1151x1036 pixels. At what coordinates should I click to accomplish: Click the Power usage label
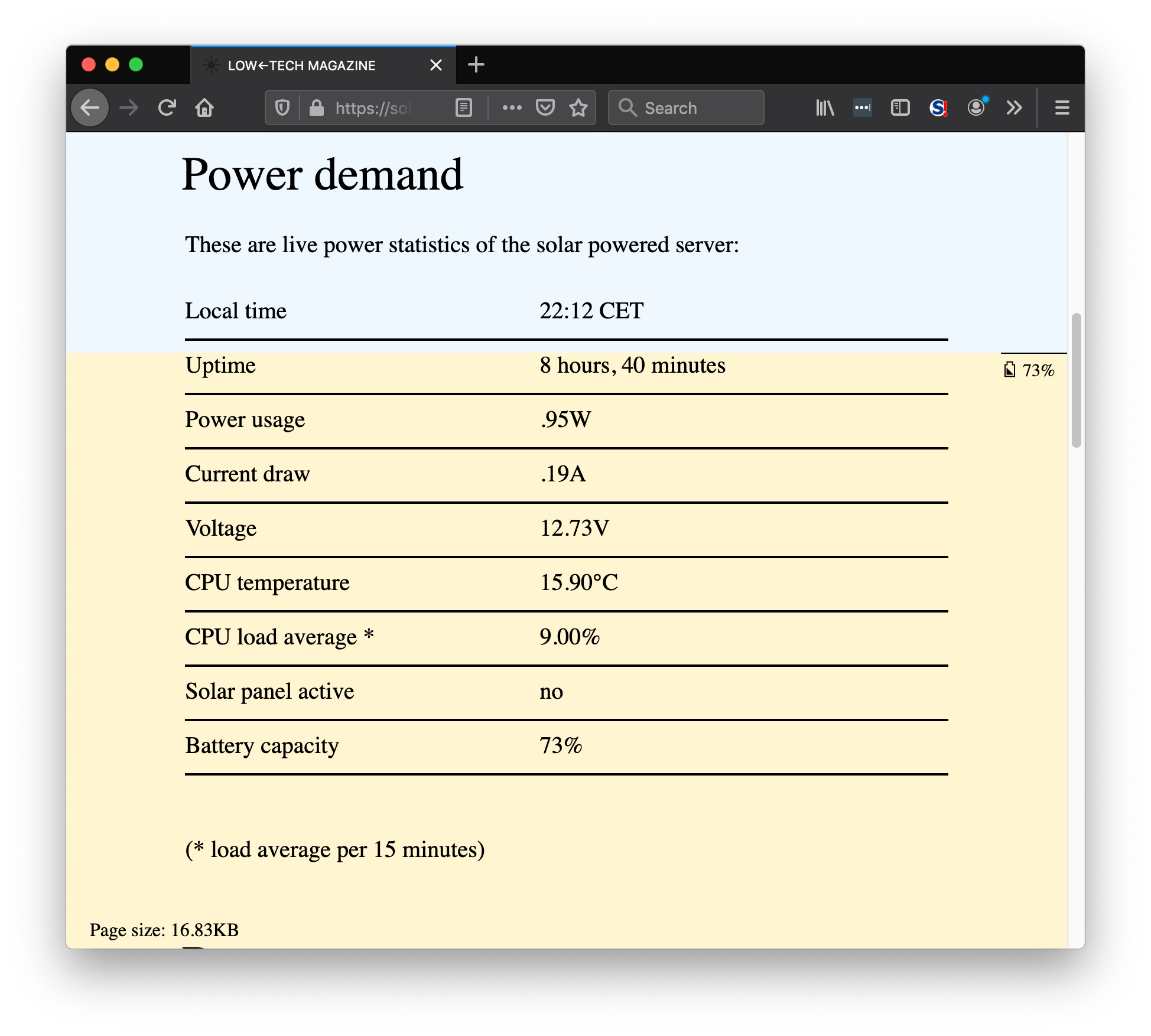point(245,419)
